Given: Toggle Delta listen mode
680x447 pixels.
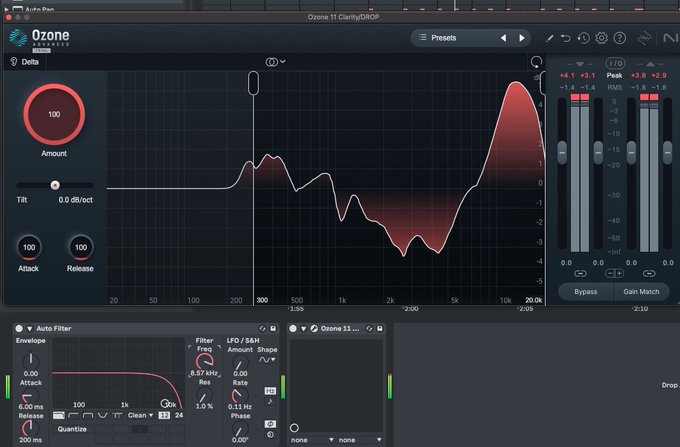Looking at the screenshot, I should 25,62.
